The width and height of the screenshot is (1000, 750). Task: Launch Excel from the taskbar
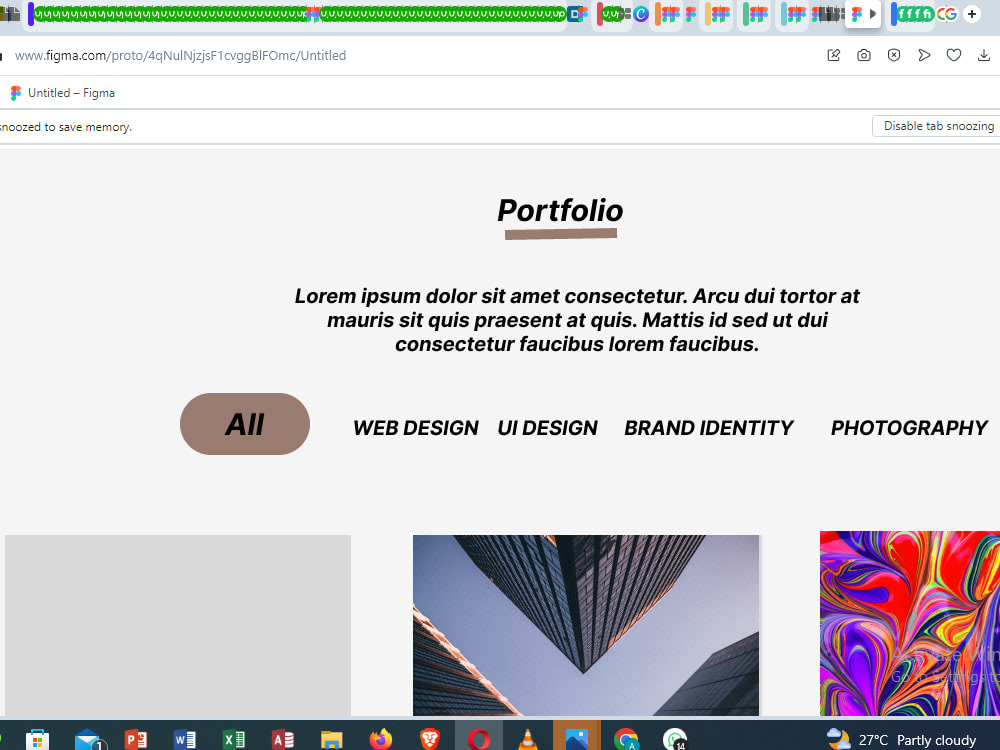[233, 740]
